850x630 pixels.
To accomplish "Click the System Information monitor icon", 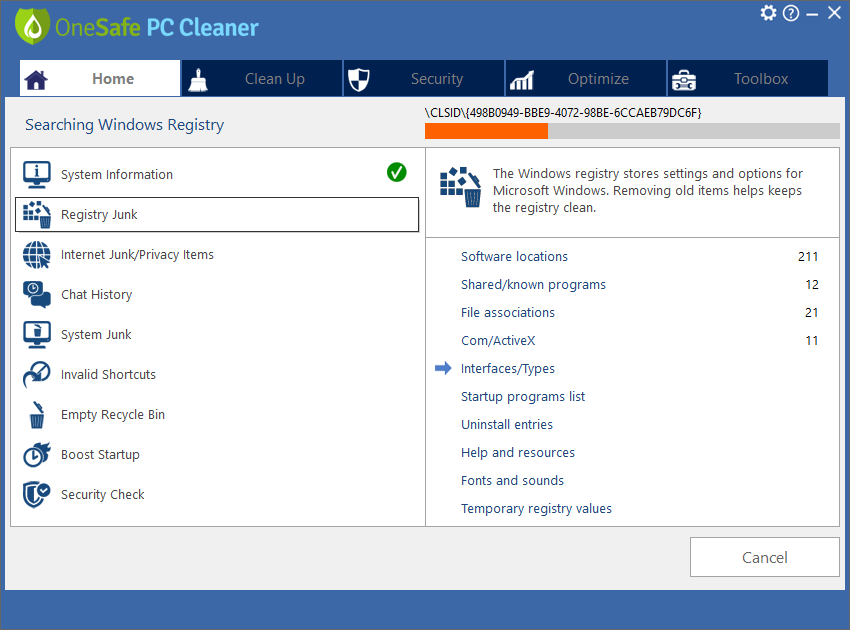I will pyautogui.click(x=37, y=175).
